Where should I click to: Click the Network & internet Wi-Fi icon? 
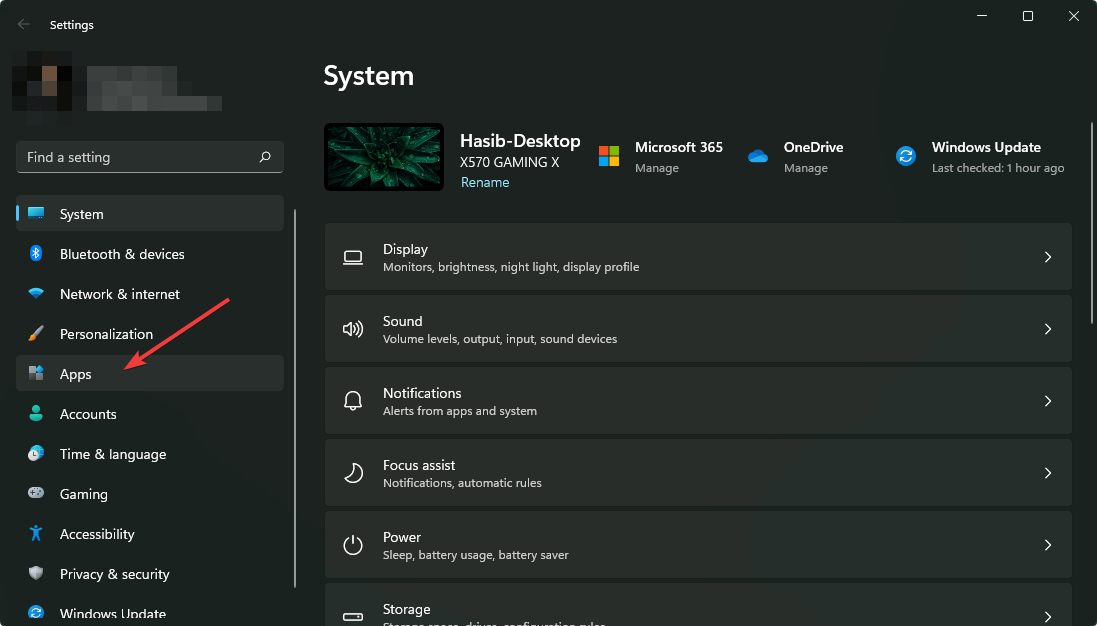coord(36,294)
